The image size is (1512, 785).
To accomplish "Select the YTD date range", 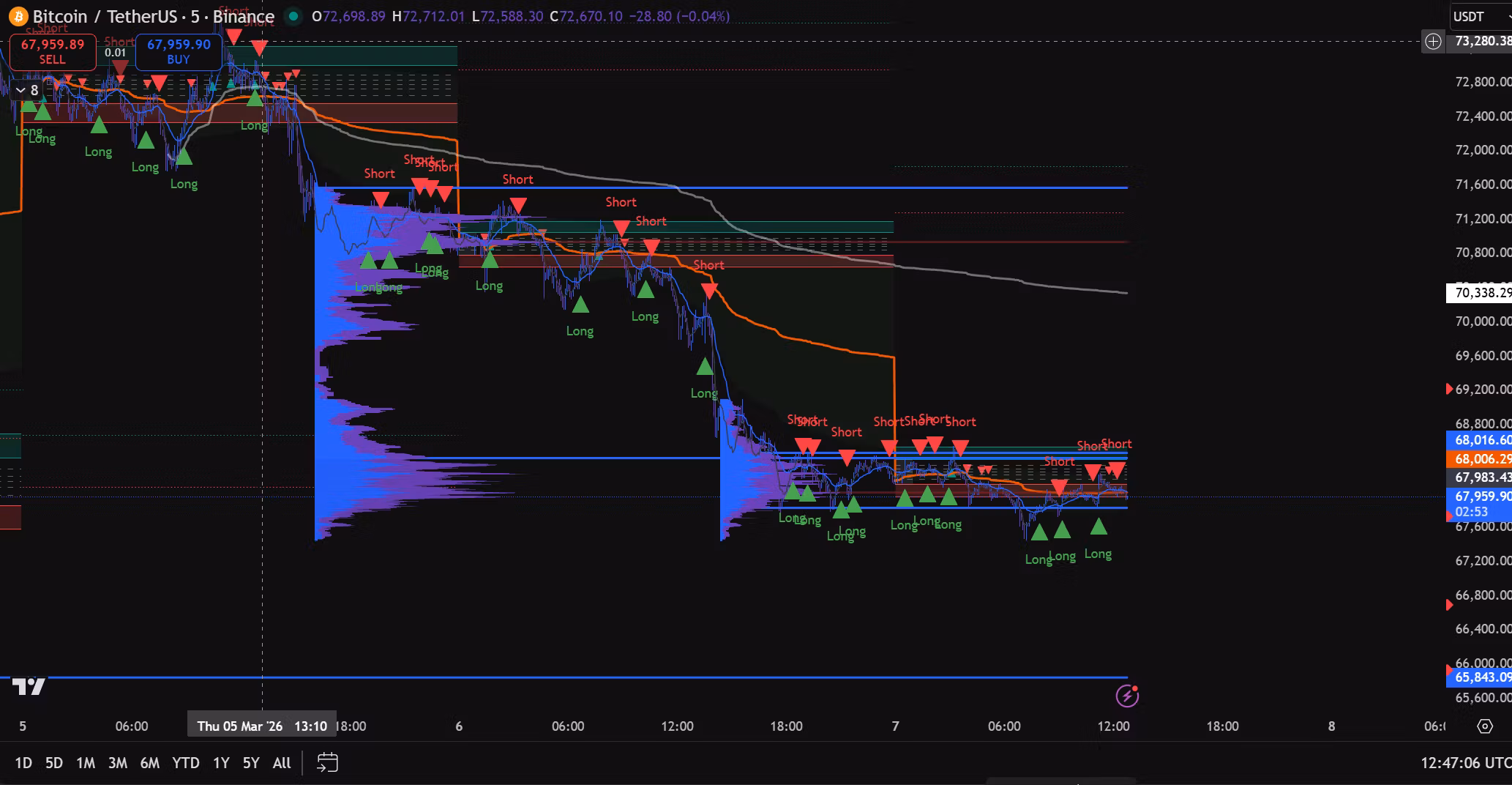I will [x=185, y=762].
